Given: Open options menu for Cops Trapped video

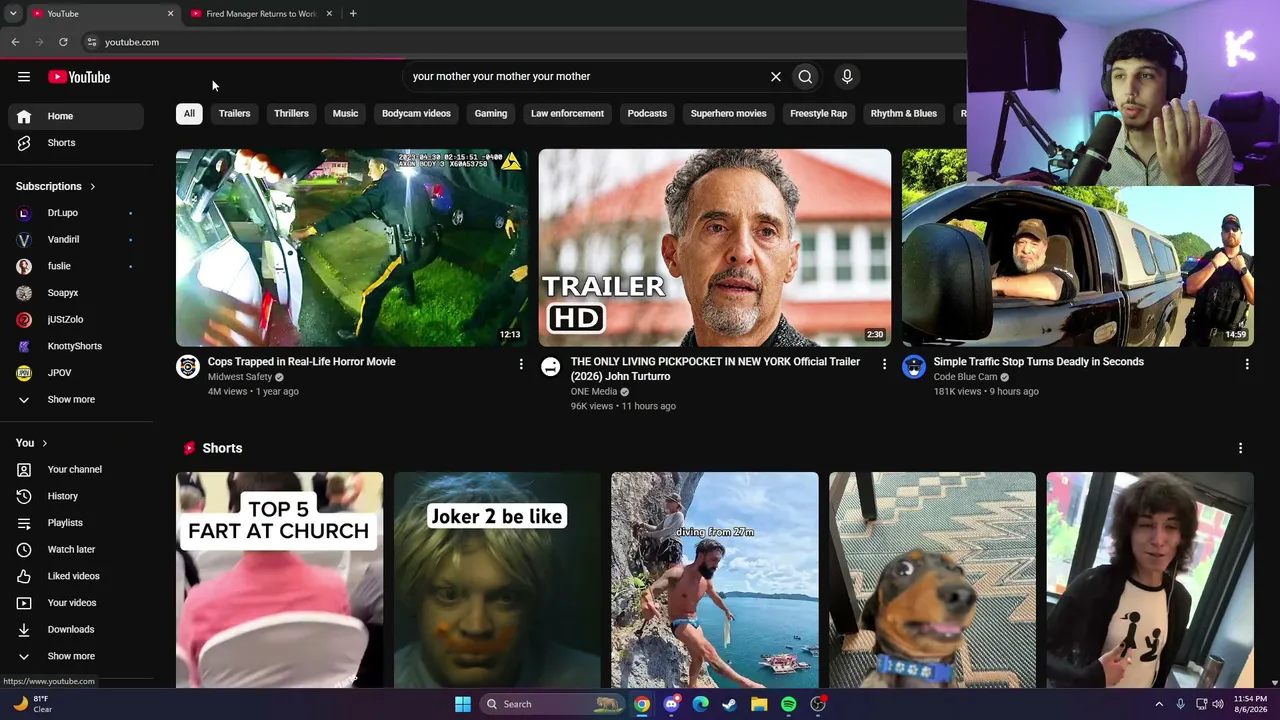Looking at the screenshot, I should 521,365.
